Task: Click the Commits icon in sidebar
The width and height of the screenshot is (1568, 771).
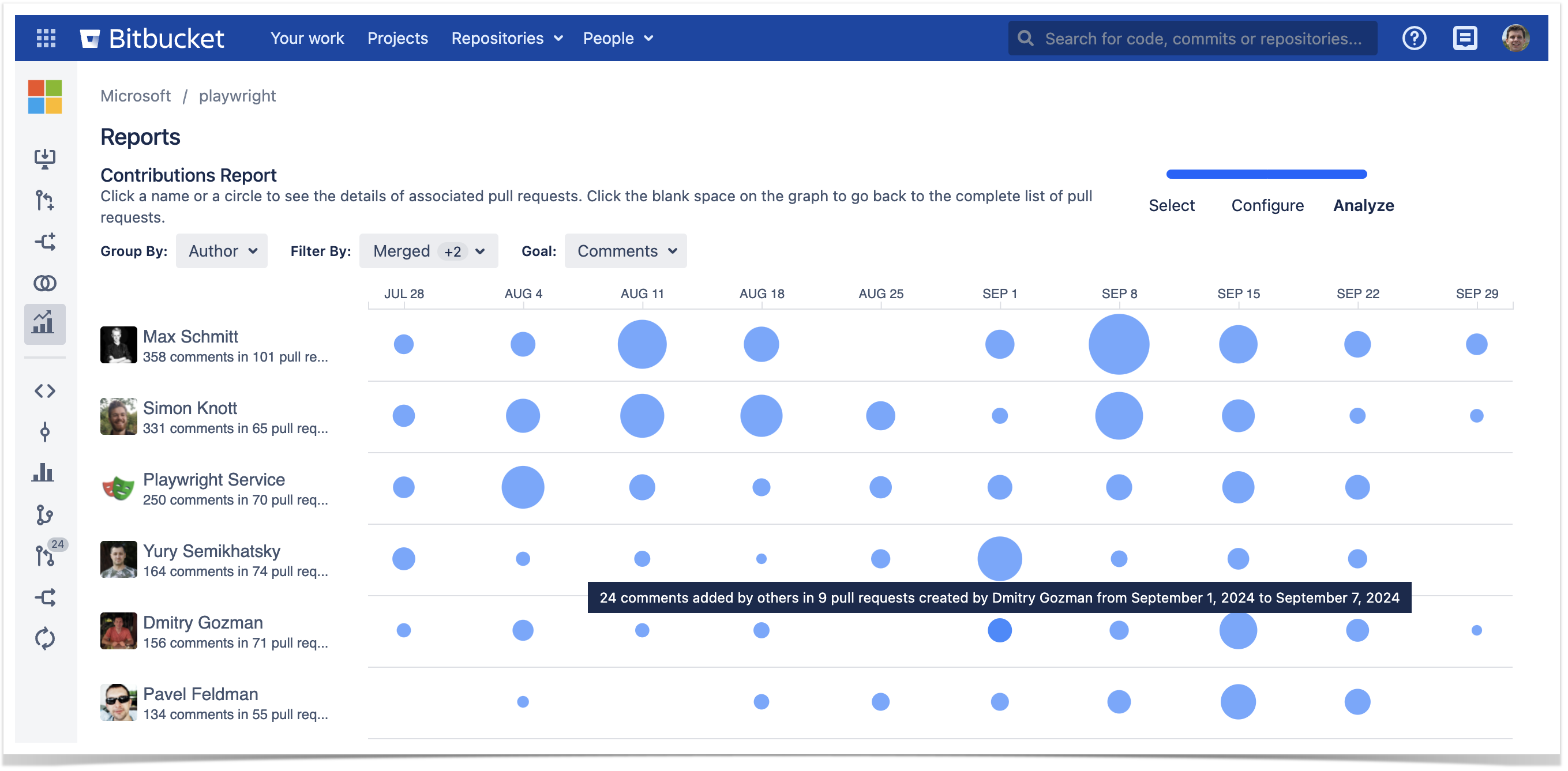Action: (45, 432)
